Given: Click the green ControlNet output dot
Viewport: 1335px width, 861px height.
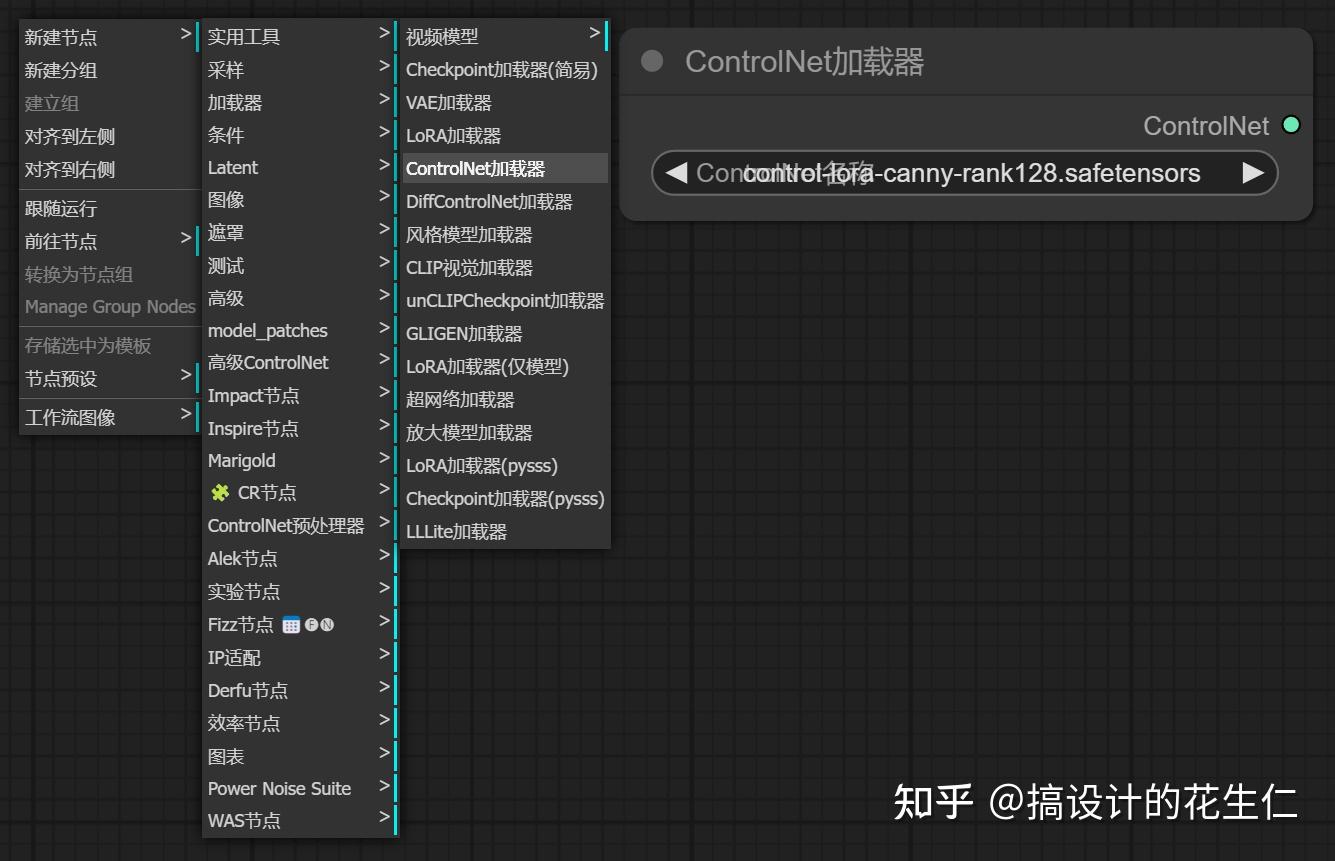Looking at the screenshot, I should 1291,125.
